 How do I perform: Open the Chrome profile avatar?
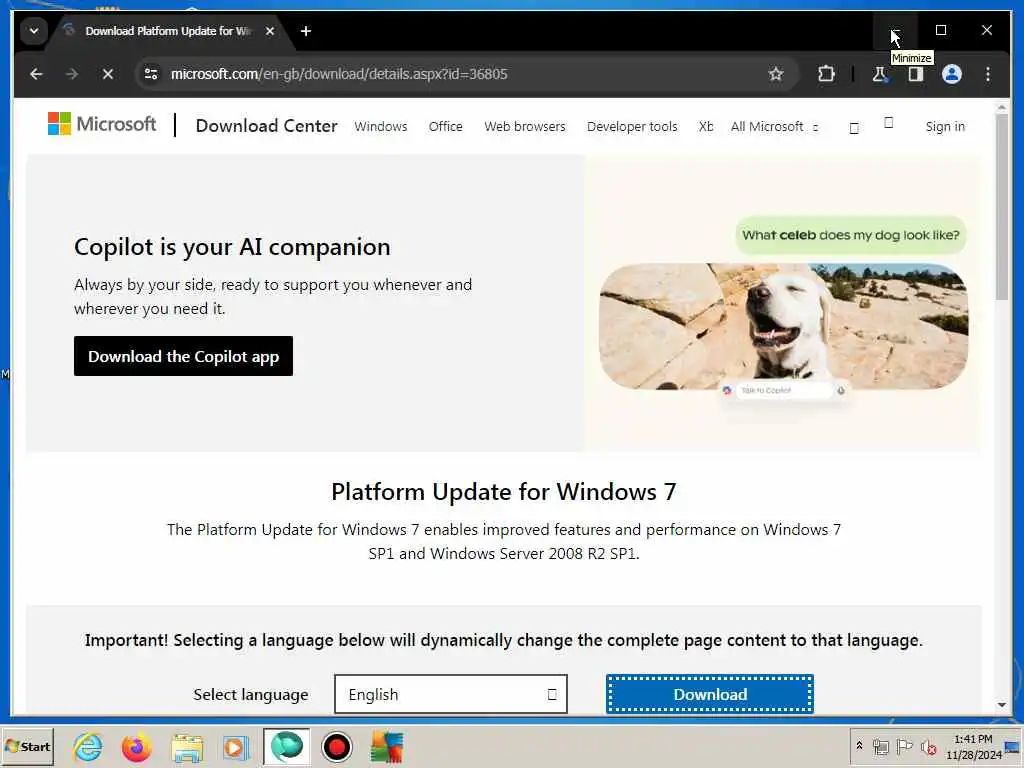tap(952, 74)
